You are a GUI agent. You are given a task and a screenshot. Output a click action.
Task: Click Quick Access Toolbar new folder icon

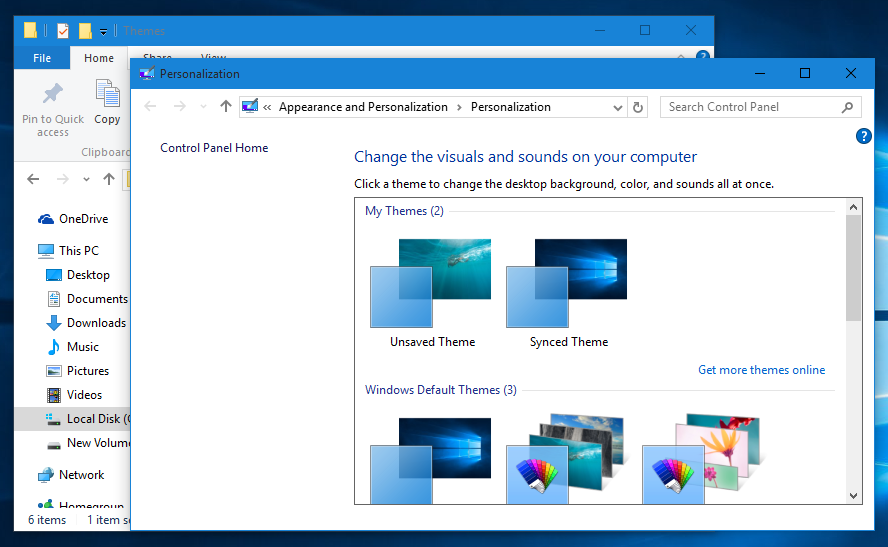tap(85, 31)
